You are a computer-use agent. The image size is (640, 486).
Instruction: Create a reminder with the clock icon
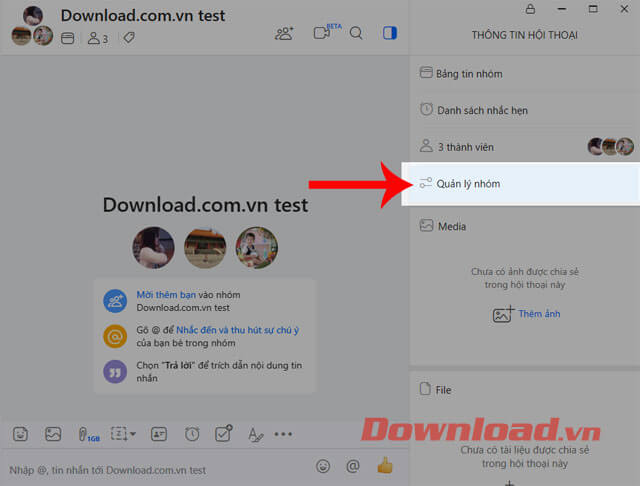pos(192,434)
